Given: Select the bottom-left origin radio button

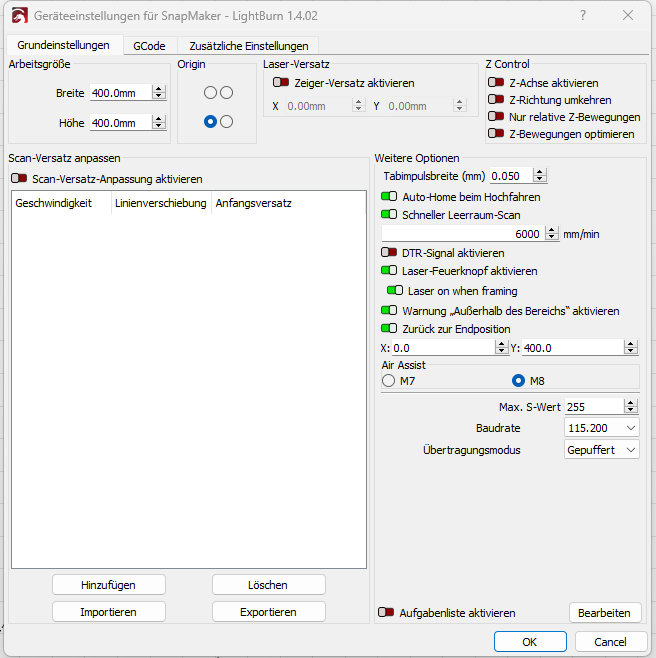Looking at the screenshot, I should (210, 122).
